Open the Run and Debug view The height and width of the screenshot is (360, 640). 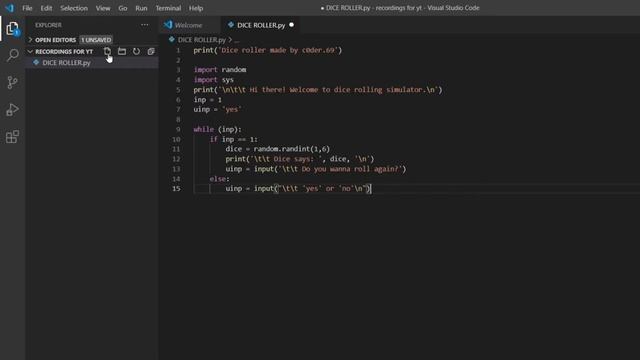(x=12, y=109)
